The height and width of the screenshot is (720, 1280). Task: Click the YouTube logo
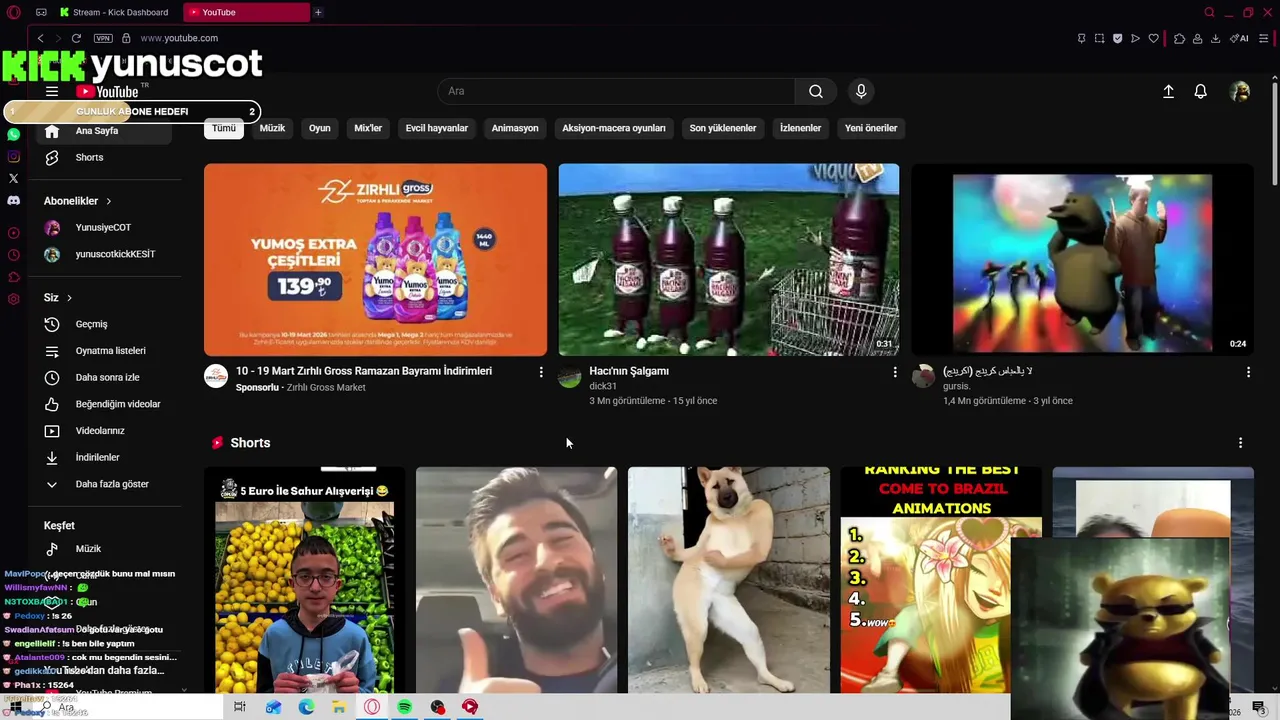pos(107,91)
